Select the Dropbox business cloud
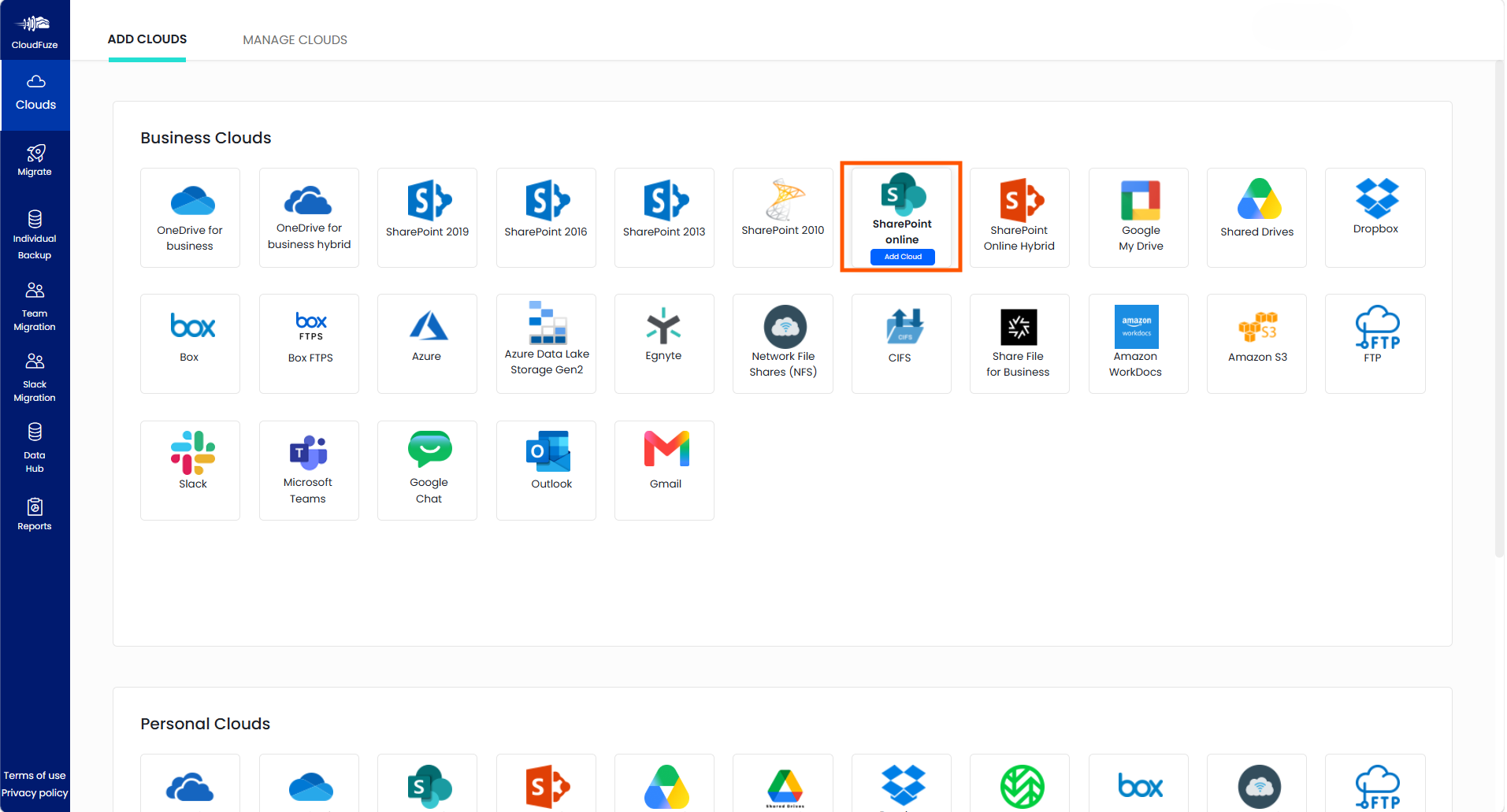Screen dimensions: 1507x812 point(1375,217)
